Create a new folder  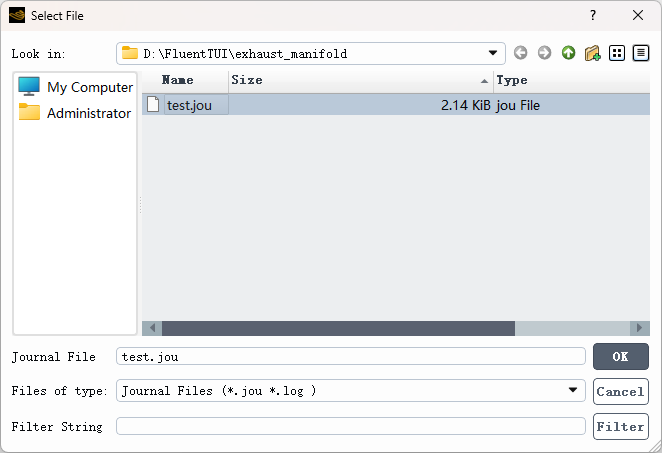[593, 53]
